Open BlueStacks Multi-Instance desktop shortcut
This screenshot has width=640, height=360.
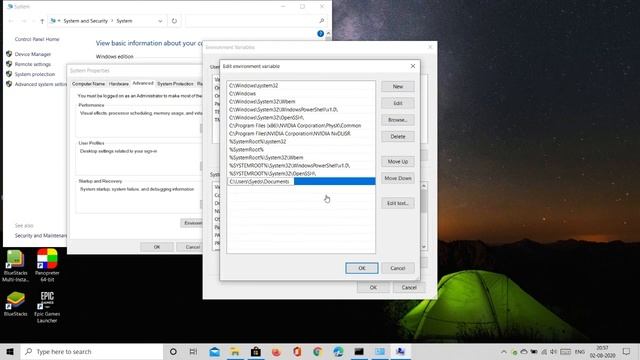point(16,266)
